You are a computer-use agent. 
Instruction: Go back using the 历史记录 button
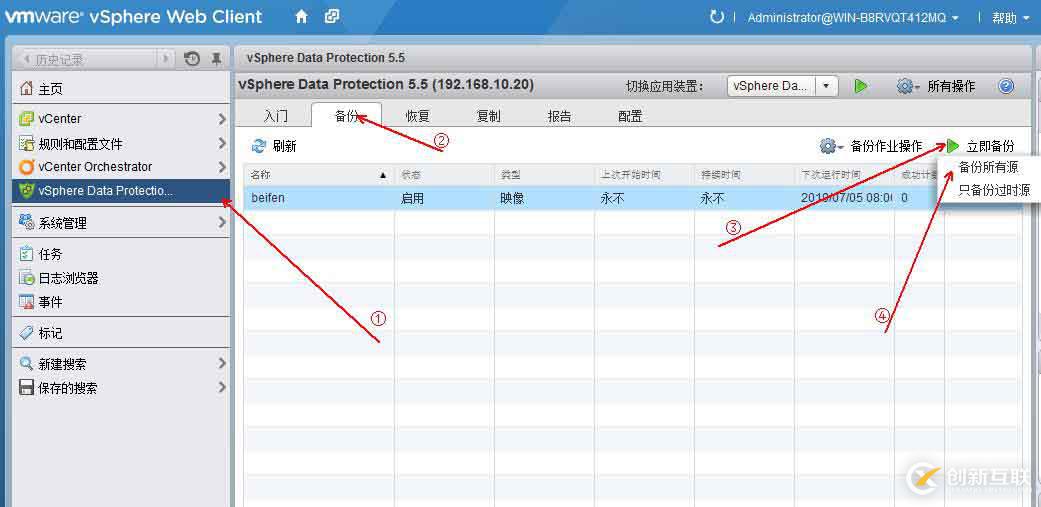[x=86, y=60]
